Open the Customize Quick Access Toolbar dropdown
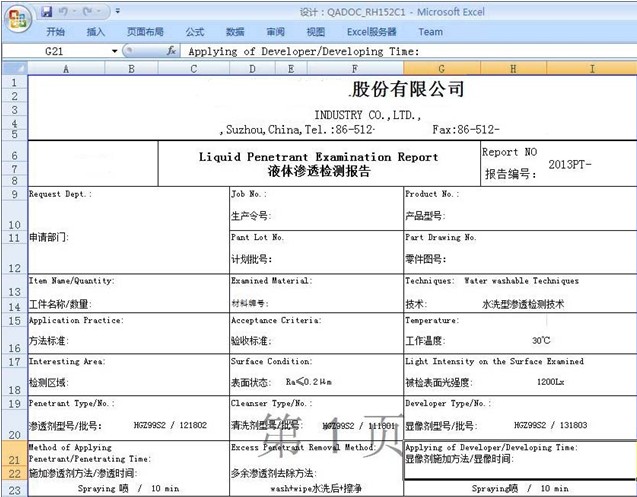637x497 pixels. [118, 11]
